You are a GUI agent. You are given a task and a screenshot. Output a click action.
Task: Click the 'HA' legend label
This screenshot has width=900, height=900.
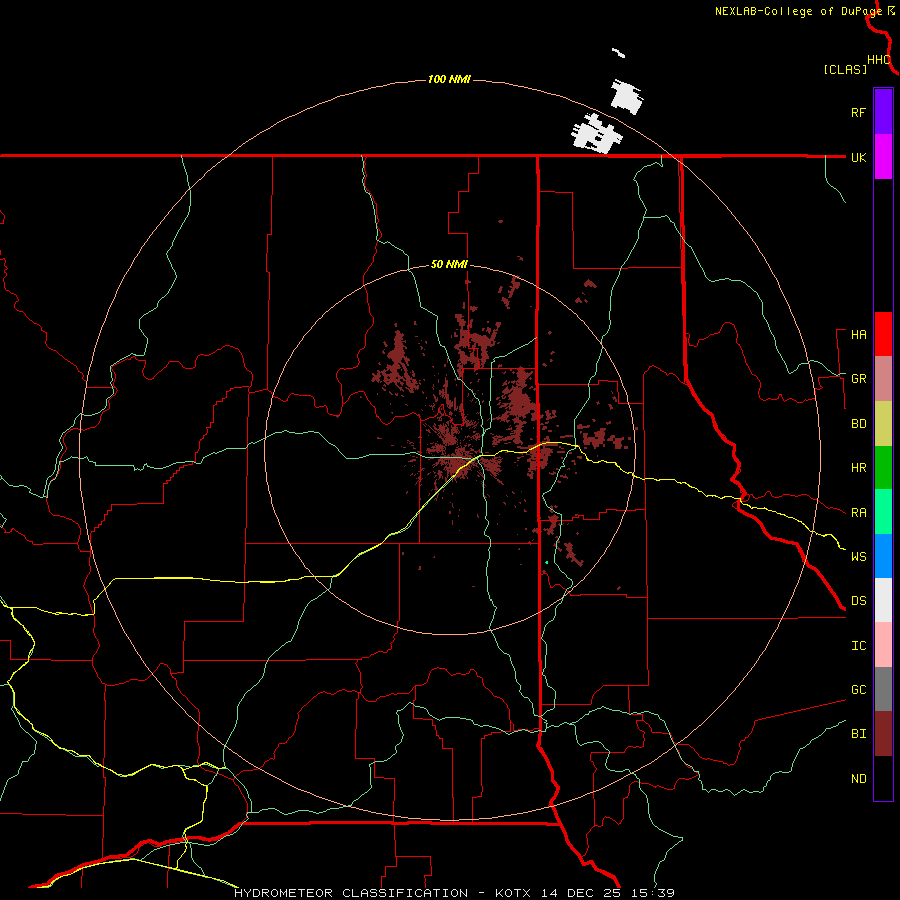[x=858, y=334]
